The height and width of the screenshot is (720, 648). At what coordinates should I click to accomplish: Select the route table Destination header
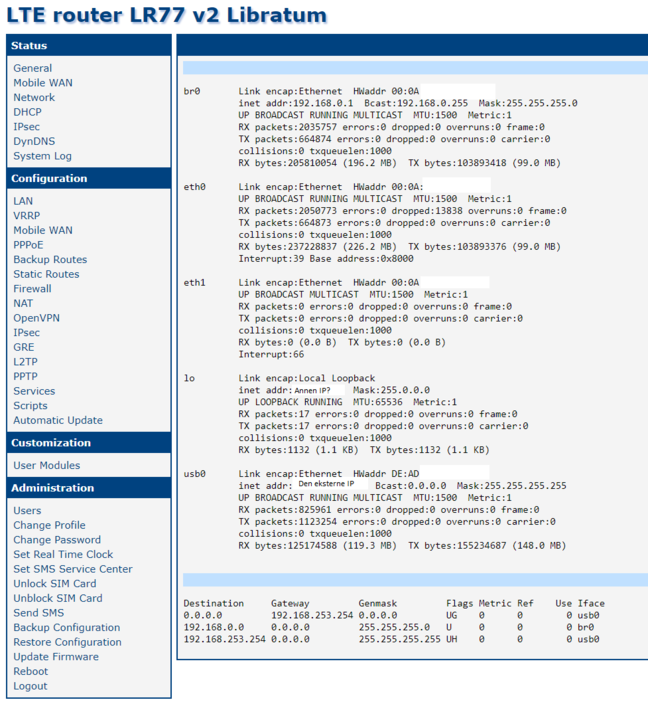[214, 603]
